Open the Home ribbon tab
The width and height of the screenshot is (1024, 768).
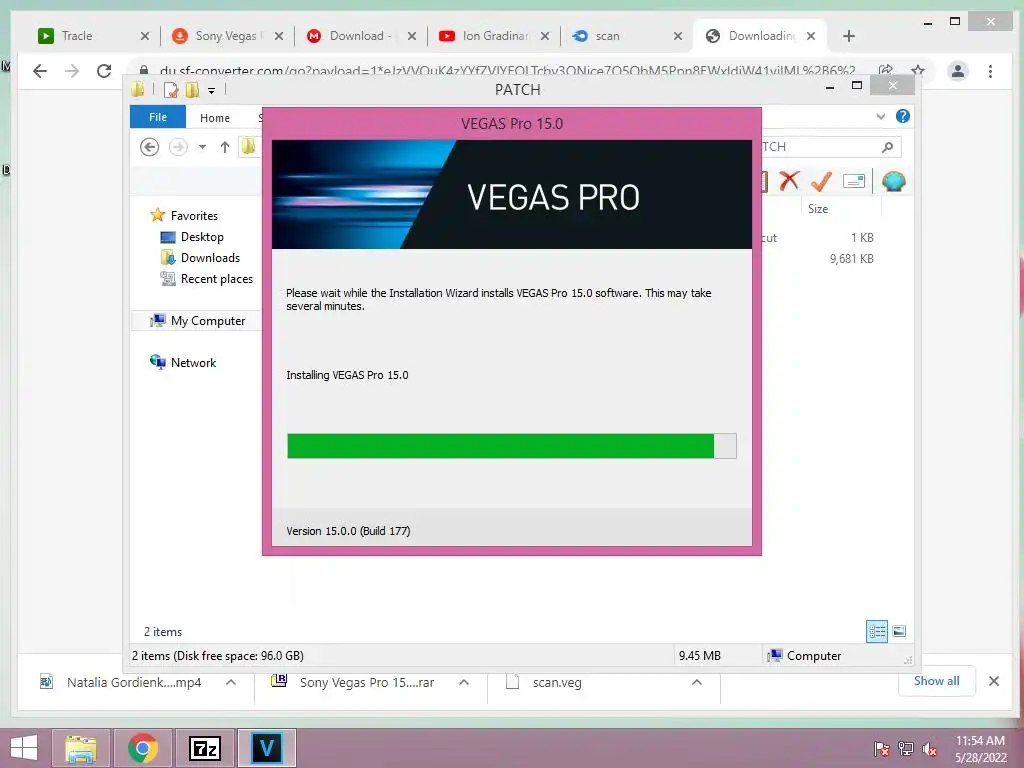pos(215,118)
